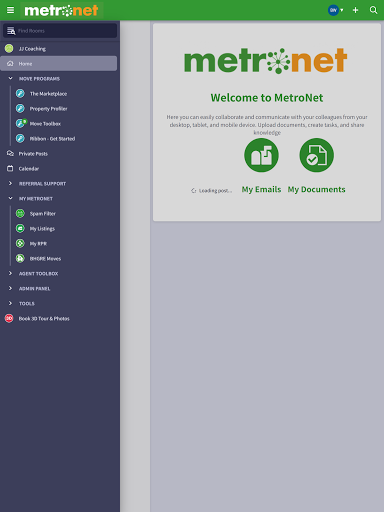Open the My Emails circle icon
Viewport: 384px width, 512px height.
261,155
